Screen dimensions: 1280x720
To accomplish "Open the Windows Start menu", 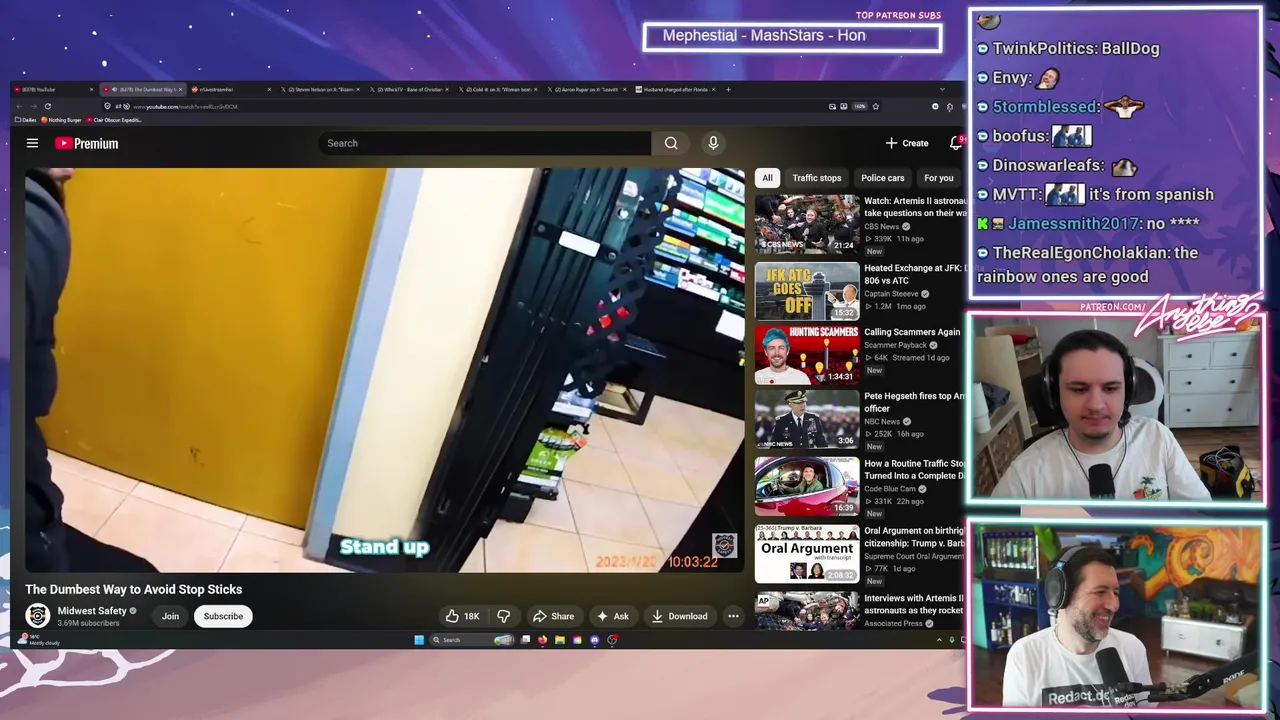I will coord(419,640).
